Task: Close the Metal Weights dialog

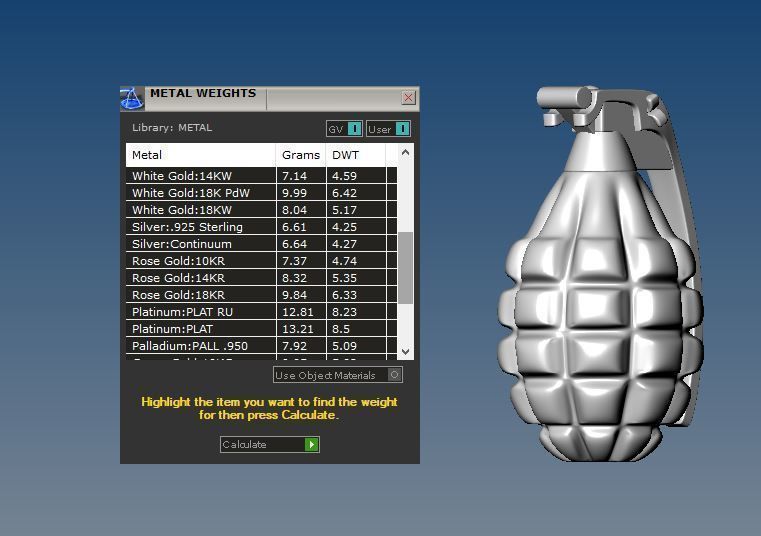Action: point(409,98)
